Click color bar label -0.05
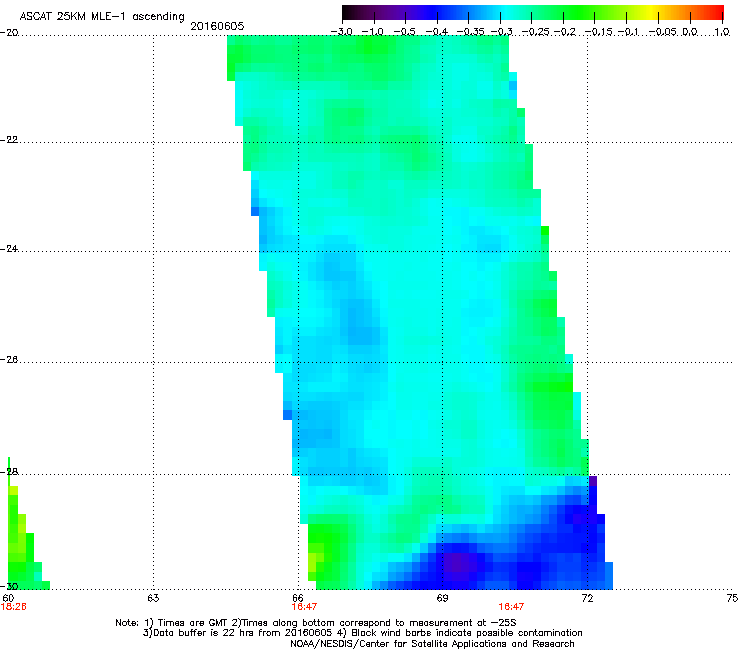The height and width of the screenshot is (650, 740). coord(663,32)
